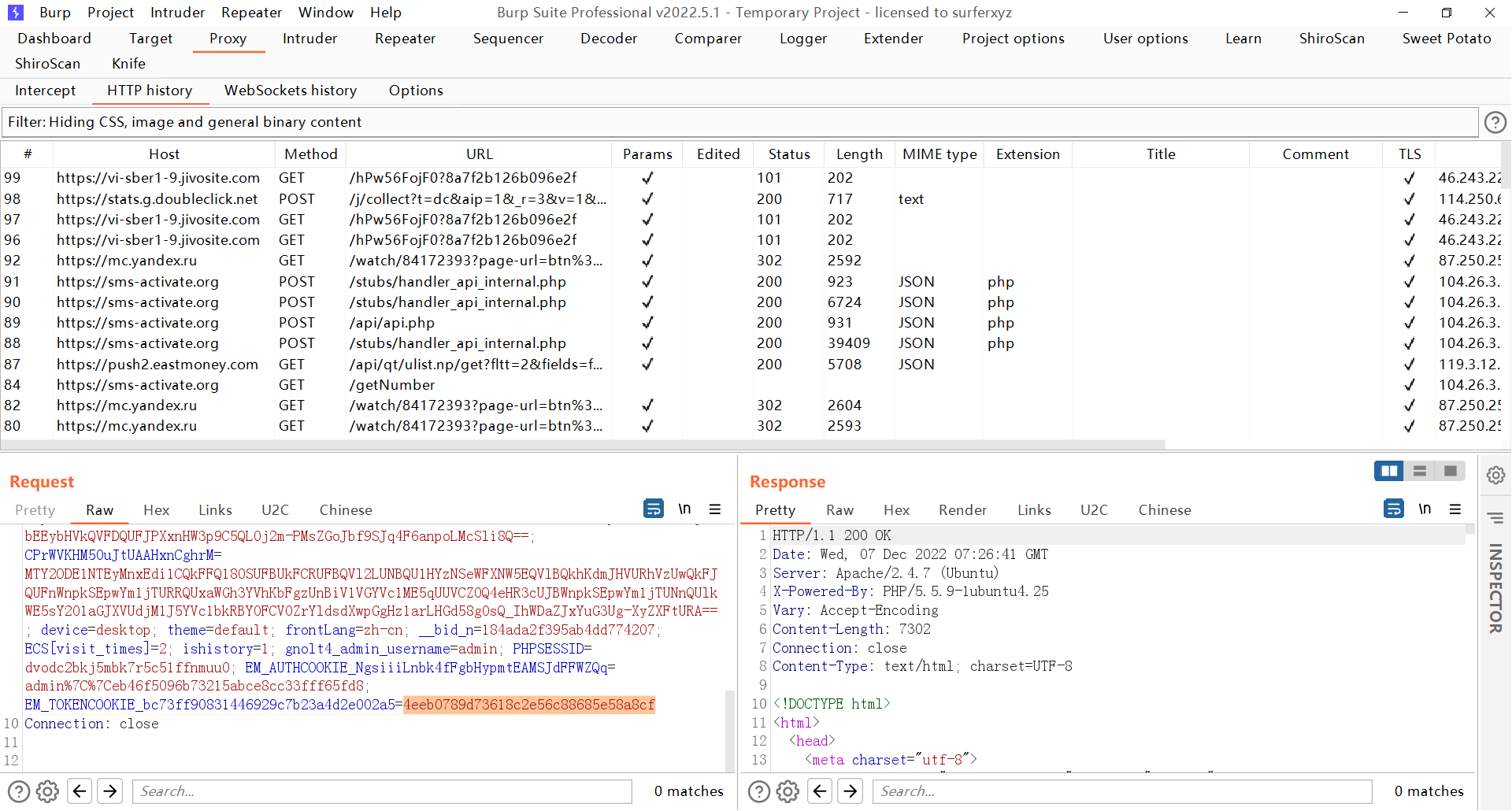Toggle Response message wrap icon

[x=1394, y=509]
